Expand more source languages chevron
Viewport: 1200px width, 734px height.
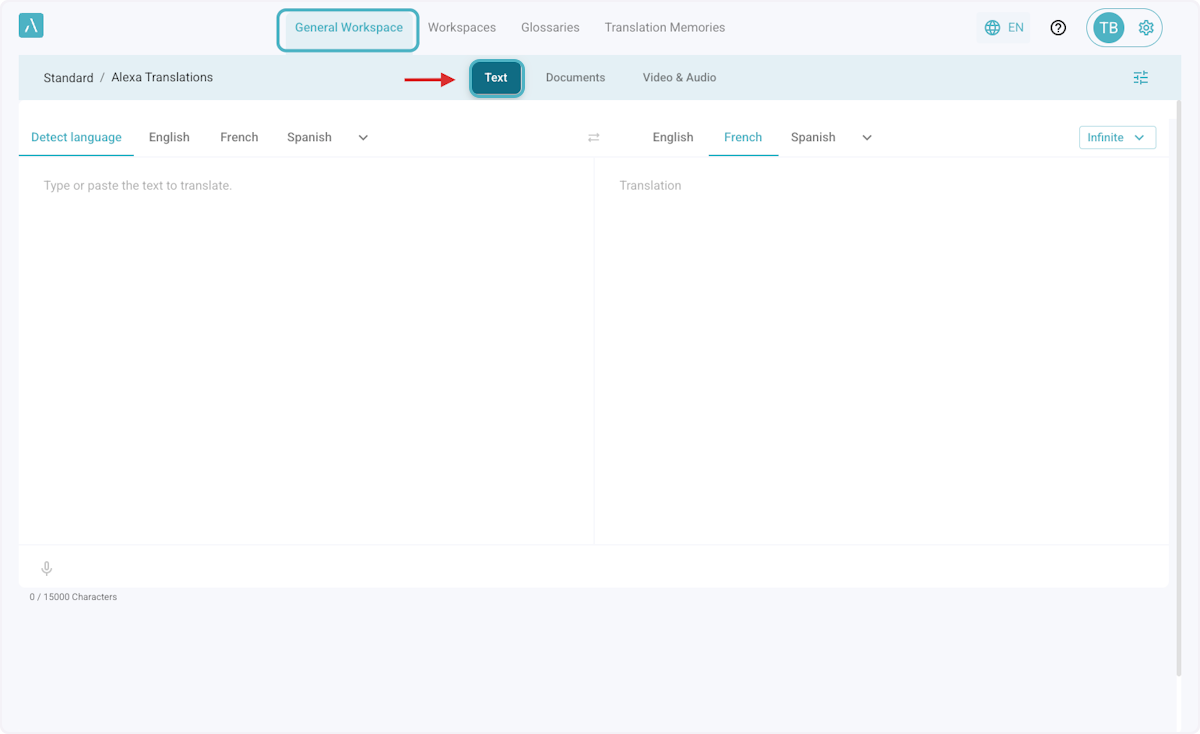pos(363,138)
